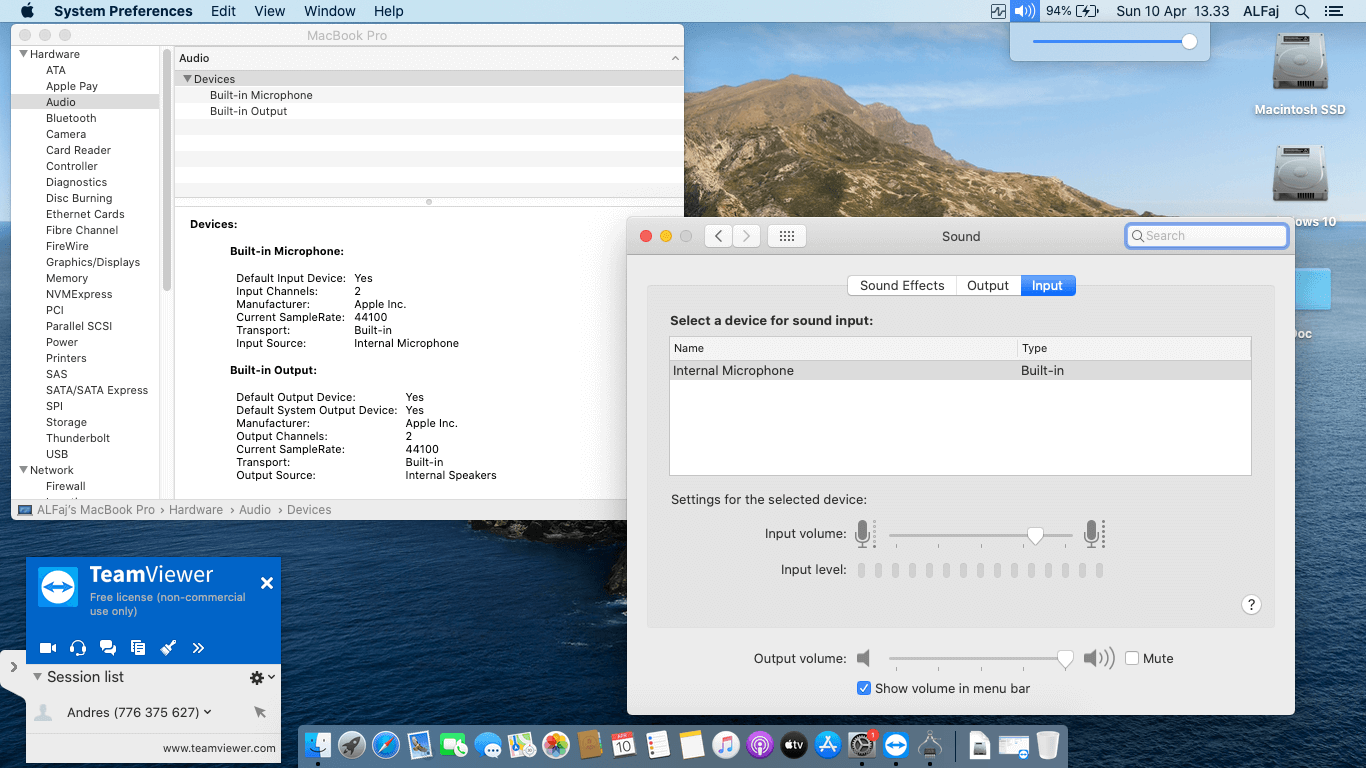Open the Window menu in menu bar

[329, 11]
